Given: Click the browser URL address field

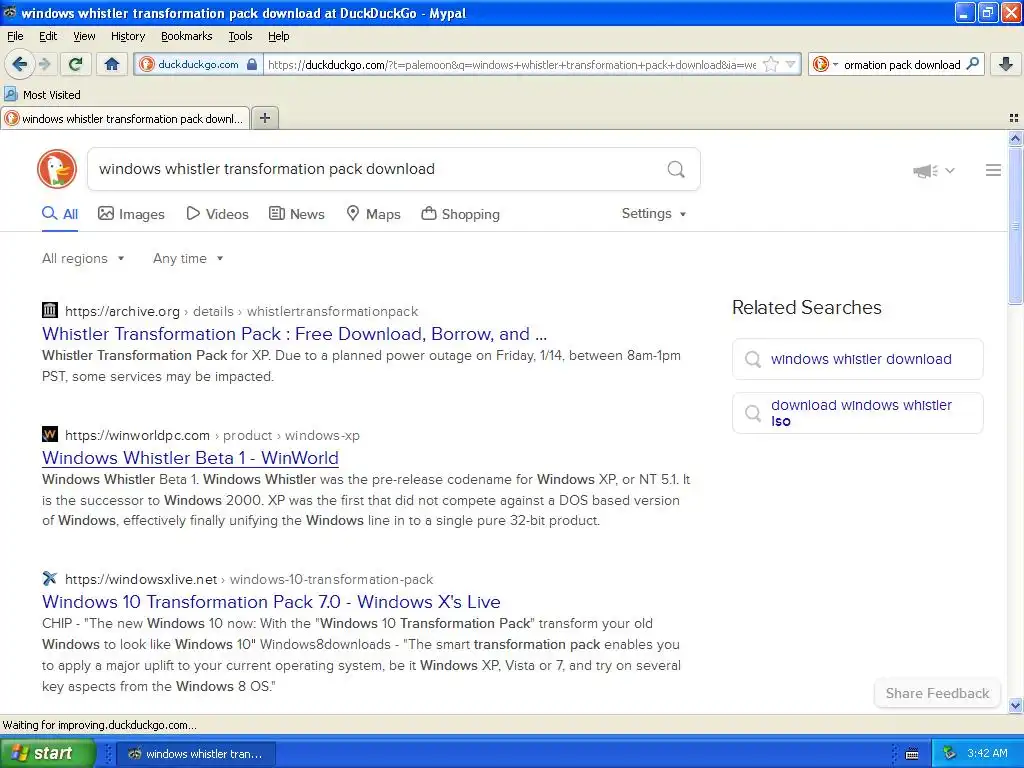Looking at the screenshot, I should tap(513, 64).
